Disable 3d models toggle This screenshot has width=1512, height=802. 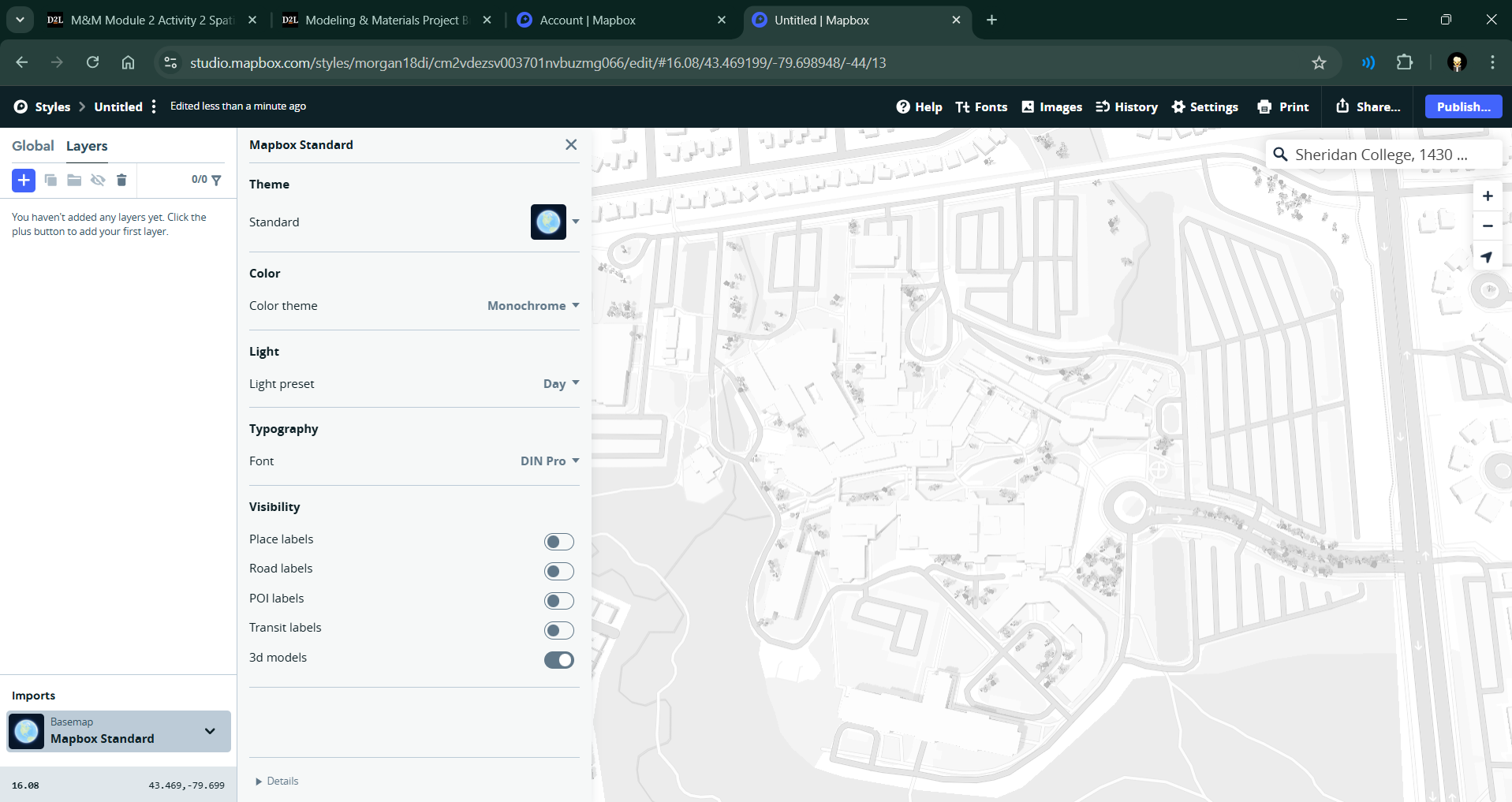tap(558, 660)
